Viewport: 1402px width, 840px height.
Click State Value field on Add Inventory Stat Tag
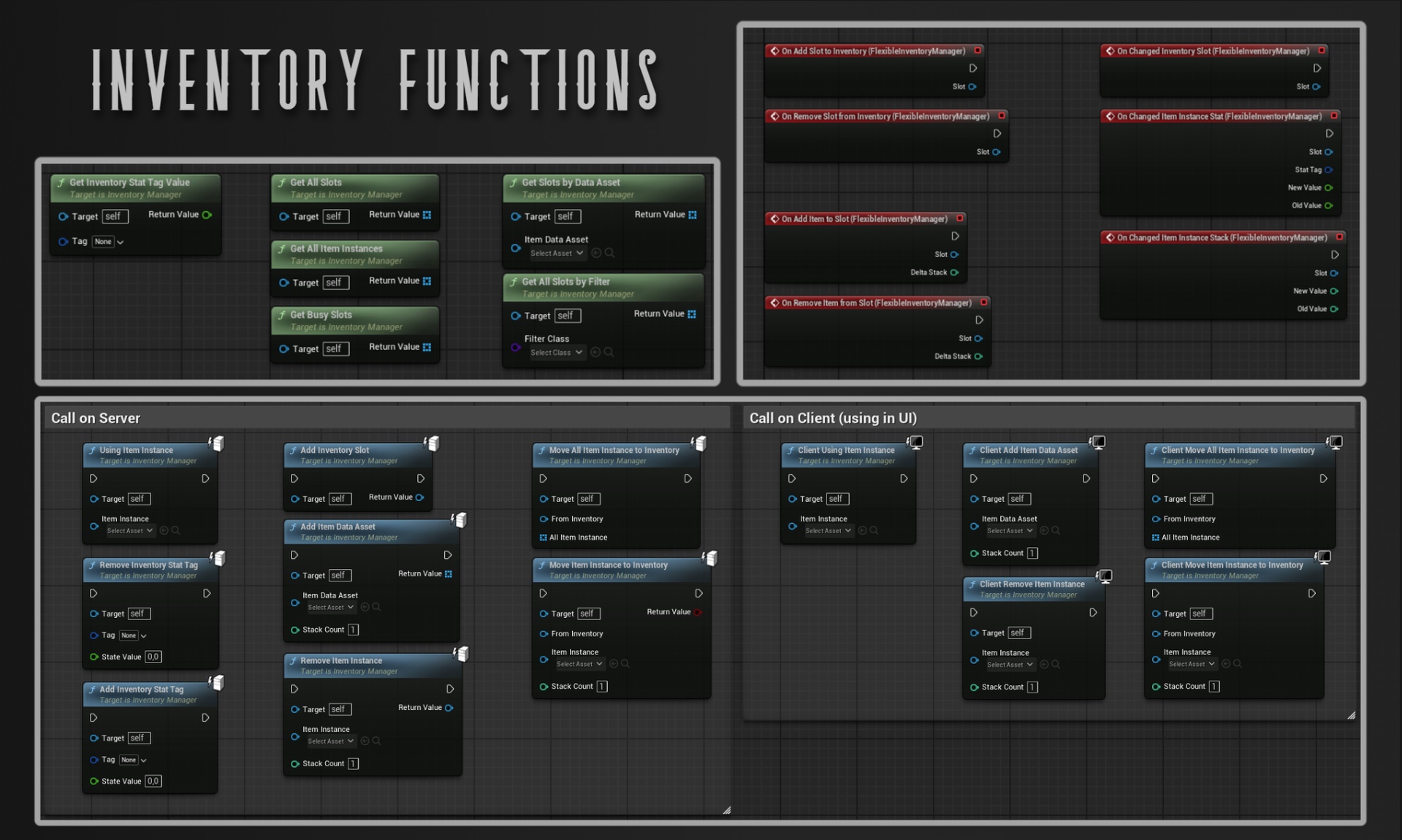(x=153, y=781)
